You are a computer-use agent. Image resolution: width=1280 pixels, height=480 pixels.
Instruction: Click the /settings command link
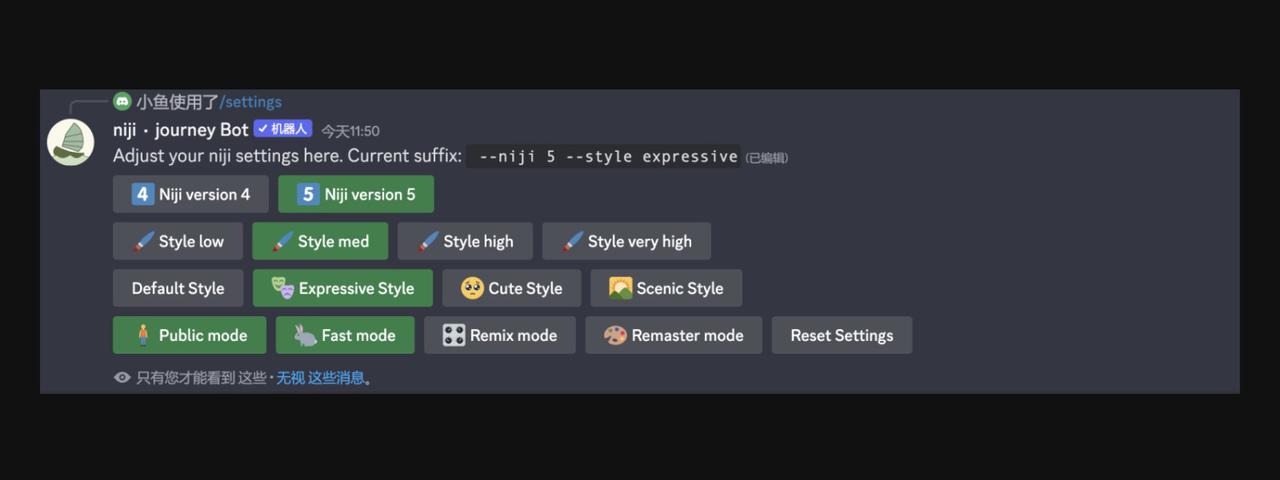250,101
